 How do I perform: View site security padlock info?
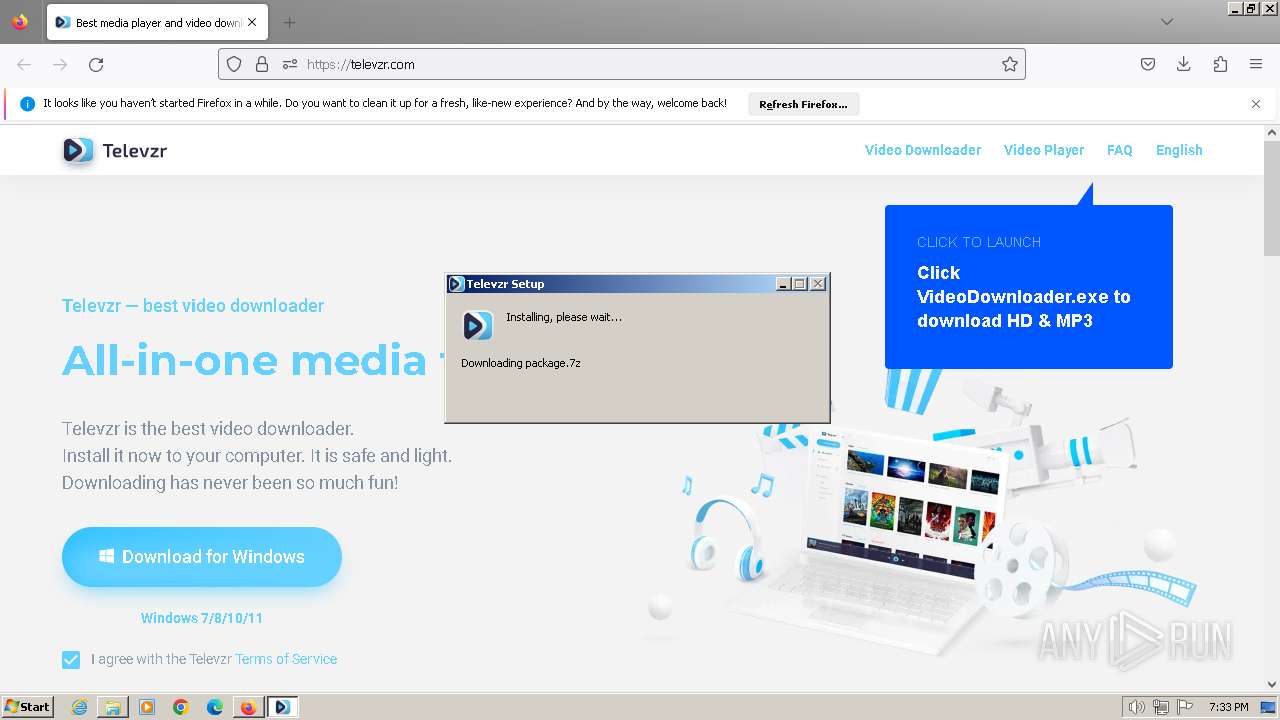pos(262,64)
